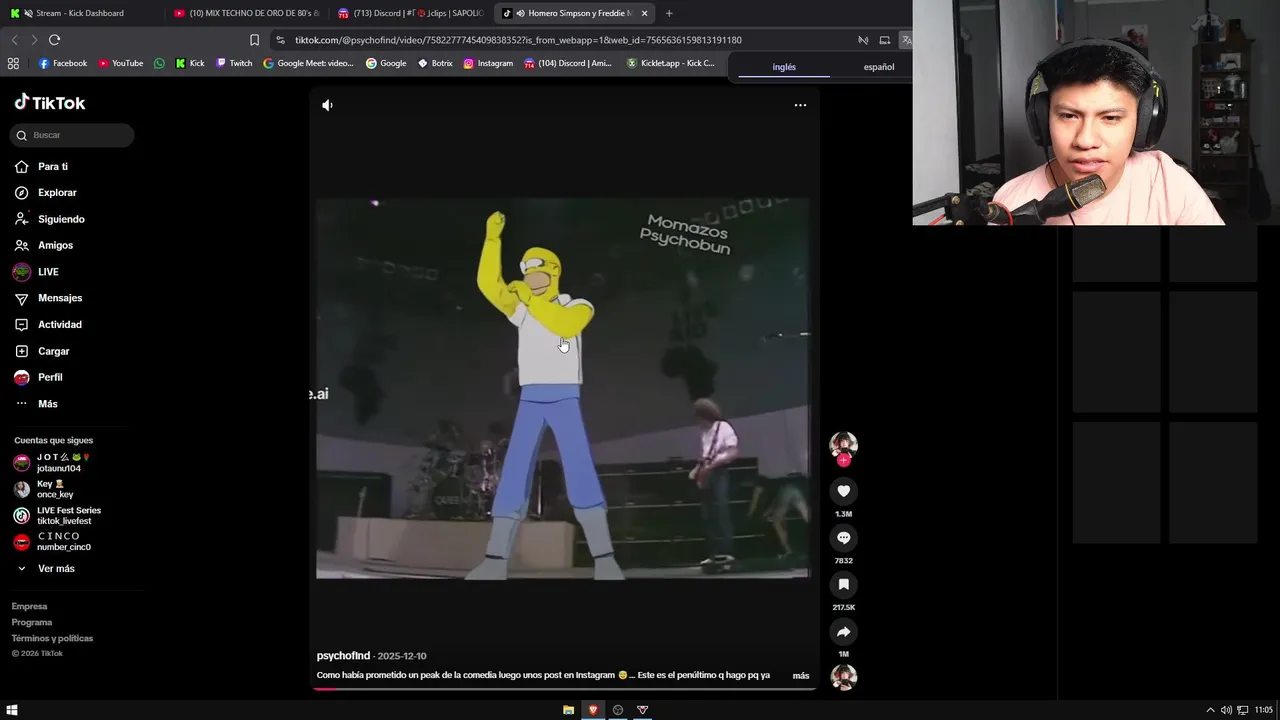Image resolution: width=1280 pixels, height=720 pixels.
Task: Open psychofind username link
Action: tap(343, 656)
